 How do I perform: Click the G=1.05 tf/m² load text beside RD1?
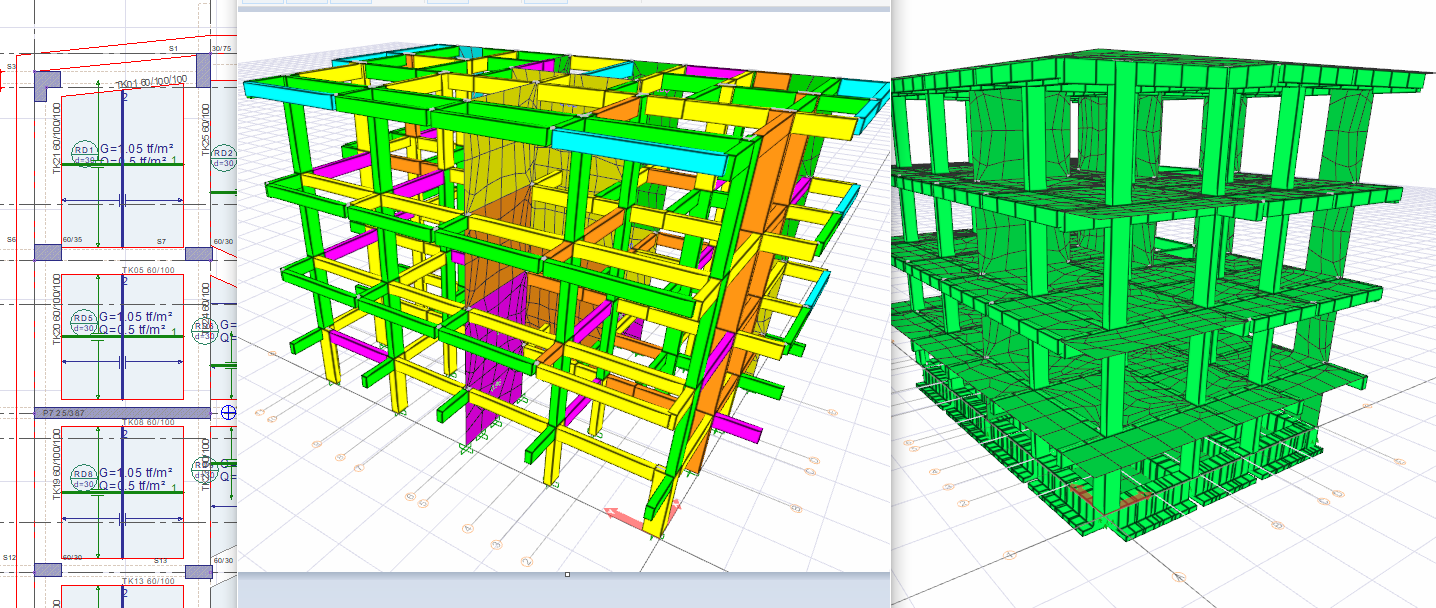tap(137, 147)
